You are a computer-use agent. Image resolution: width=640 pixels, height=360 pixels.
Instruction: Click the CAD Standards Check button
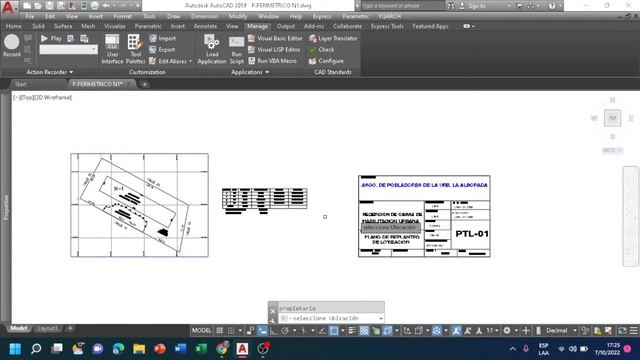point(322,50)
